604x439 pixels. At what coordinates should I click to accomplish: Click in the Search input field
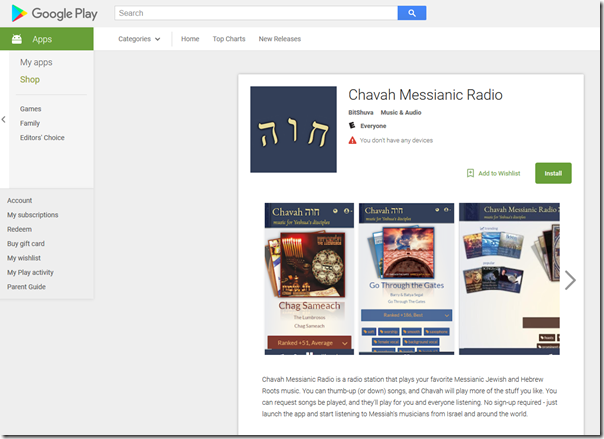[256, 13]
